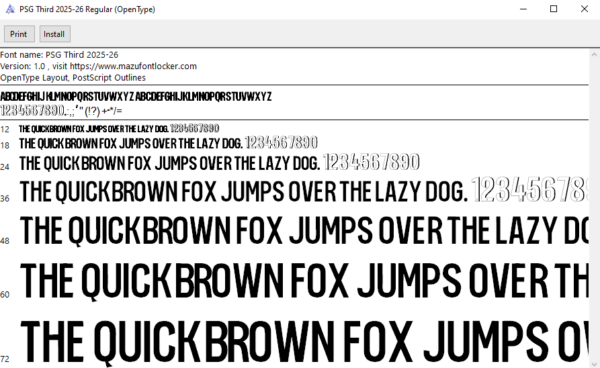Screen dimensions: 600x368
Task: Click the size 24 label
Action: coord(5,167)
